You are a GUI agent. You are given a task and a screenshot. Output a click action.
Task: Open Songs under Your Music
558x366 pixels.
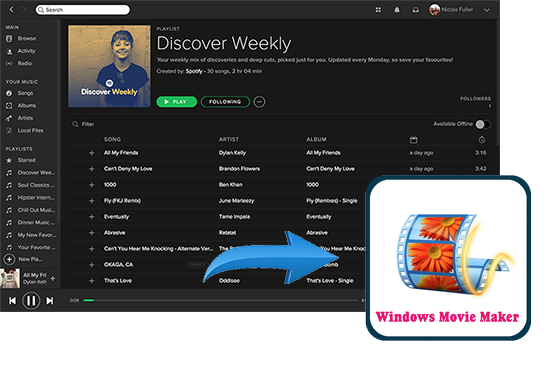[25, 93]
